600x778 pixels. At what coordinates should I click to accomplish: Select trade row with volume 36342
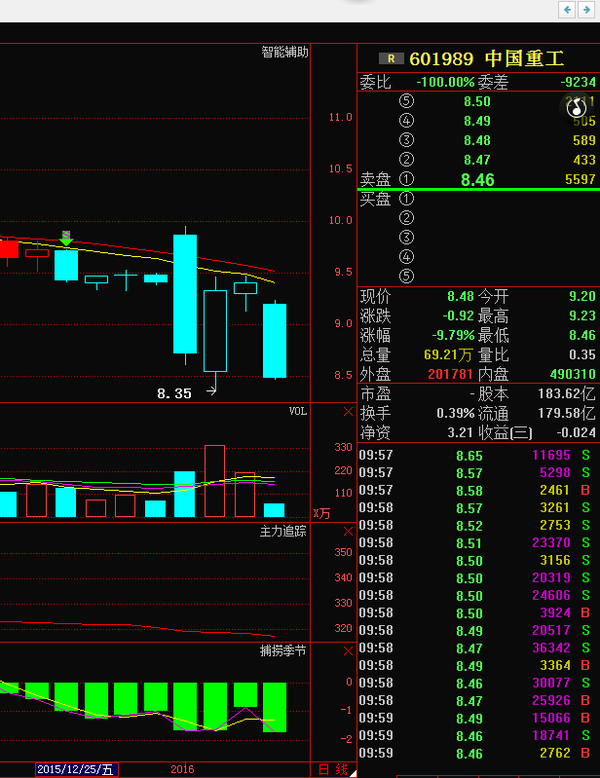(475, 648)
